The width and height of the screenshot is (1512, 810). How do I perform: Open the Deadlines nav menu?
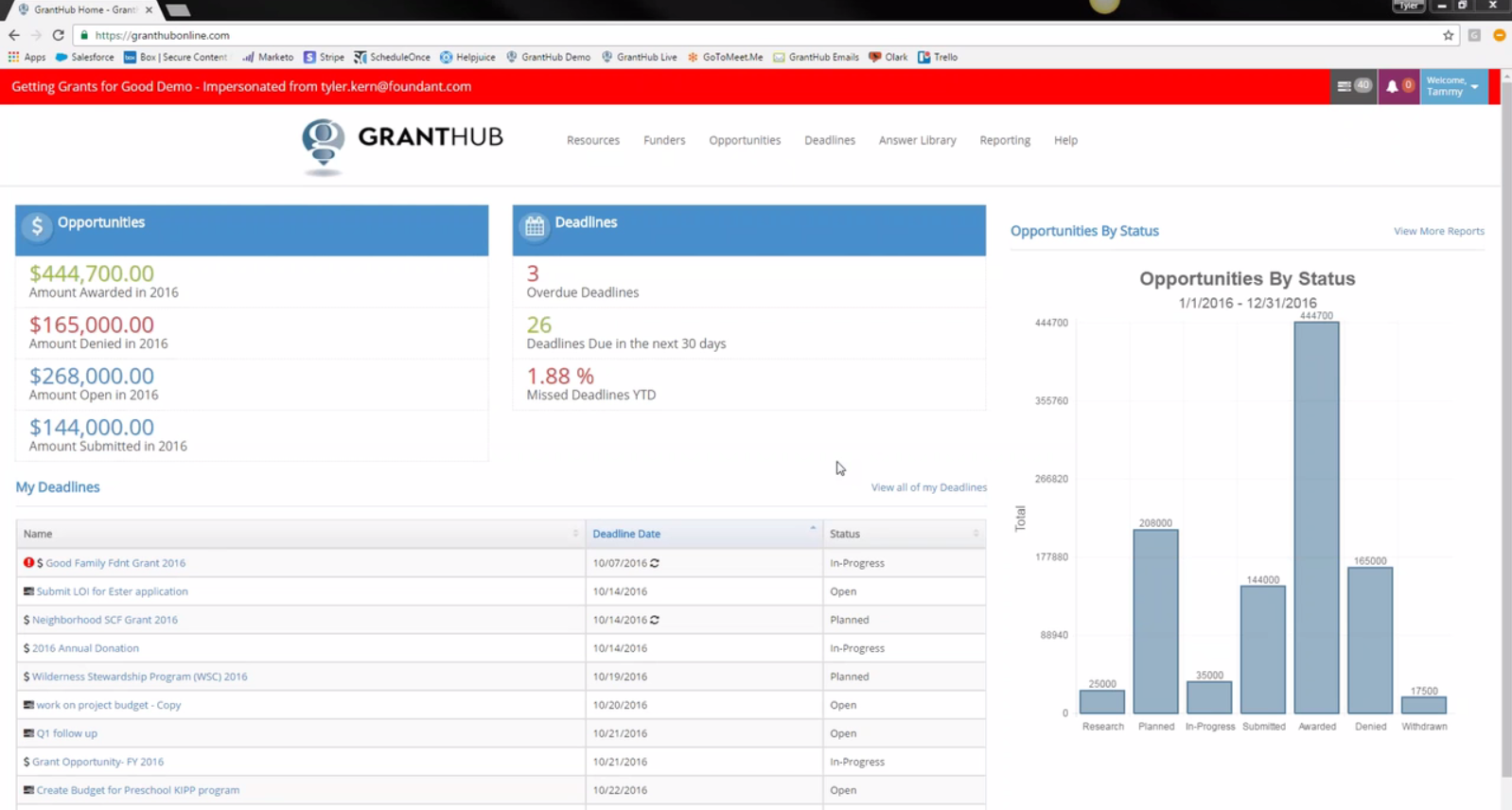[830, 140]
